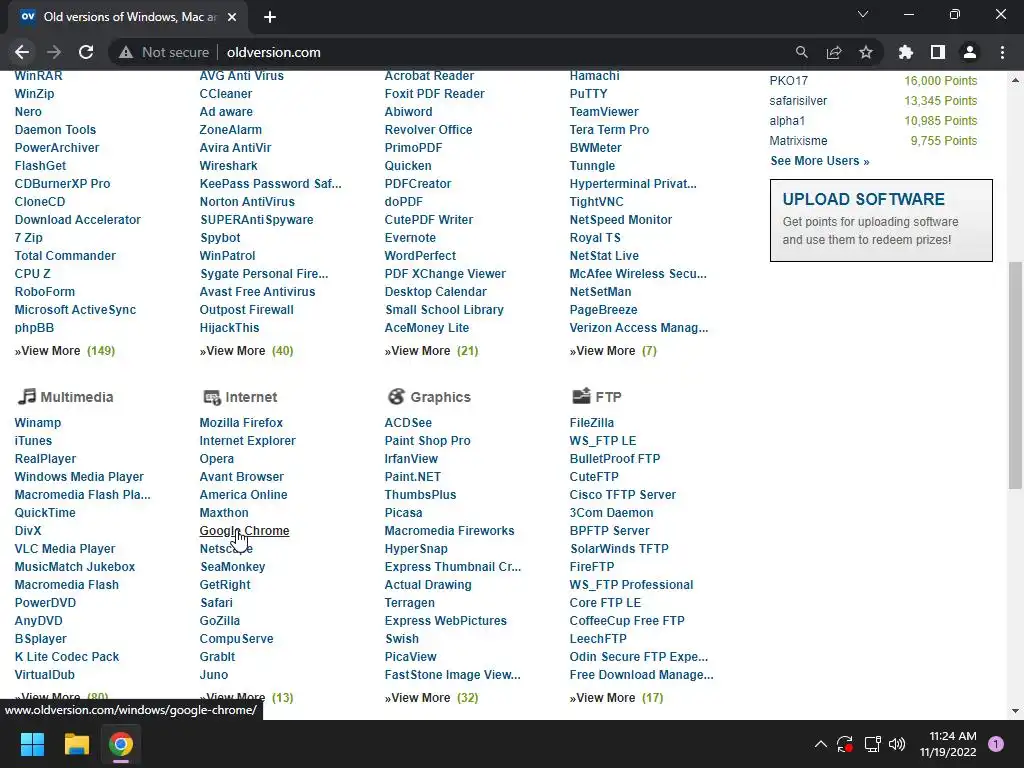Open File Explorer from the taskbar
Image resolution: width=1024 pixels, height=768 pixels.
point(76,744)
